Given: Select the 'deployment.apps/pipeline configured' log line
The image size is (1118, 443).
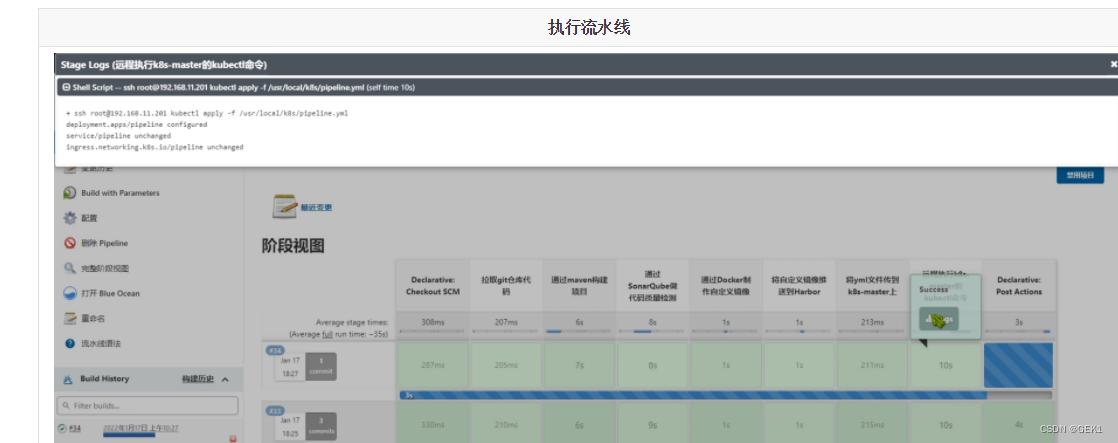Looking at the screenshot, I should pyautogui.click(x=136, y=124).
